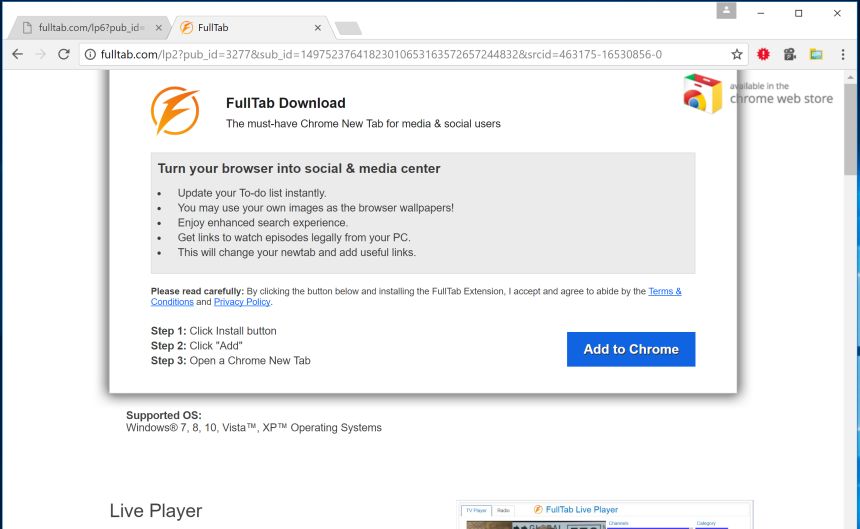Bookmark this page with the star

click(737, 54)
